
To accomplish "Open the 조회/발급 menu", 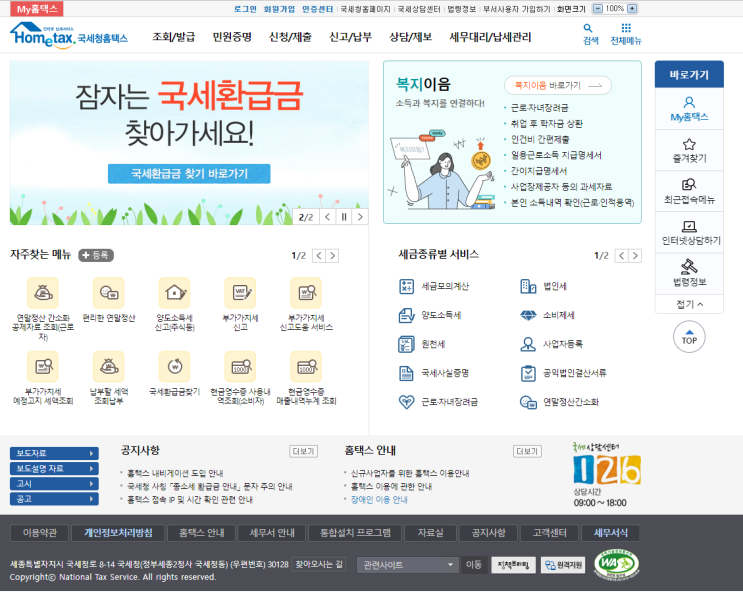I will coord(173,37).
